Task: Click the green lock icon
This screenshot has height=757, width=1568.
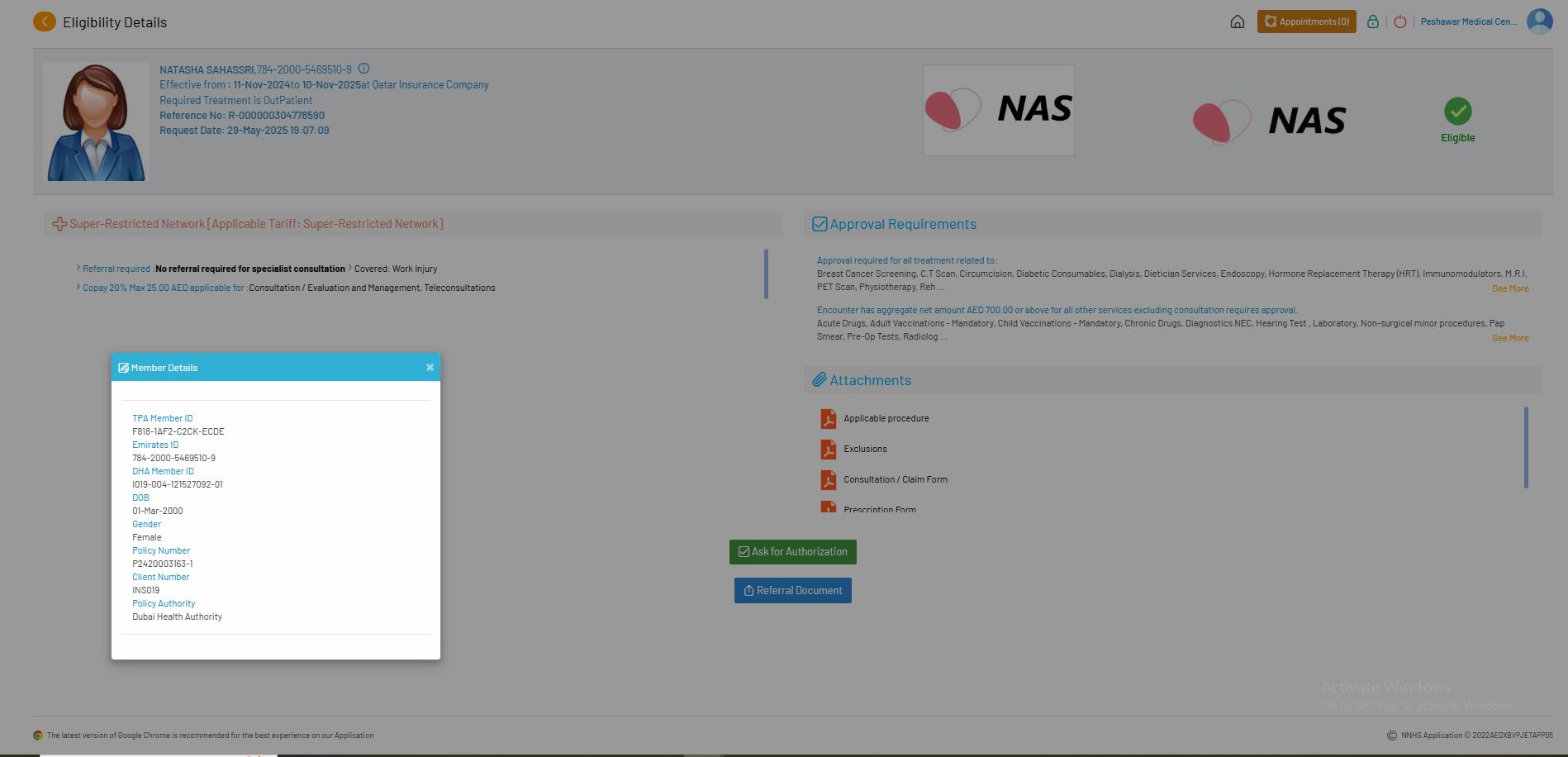Action: click(1372, 22)
